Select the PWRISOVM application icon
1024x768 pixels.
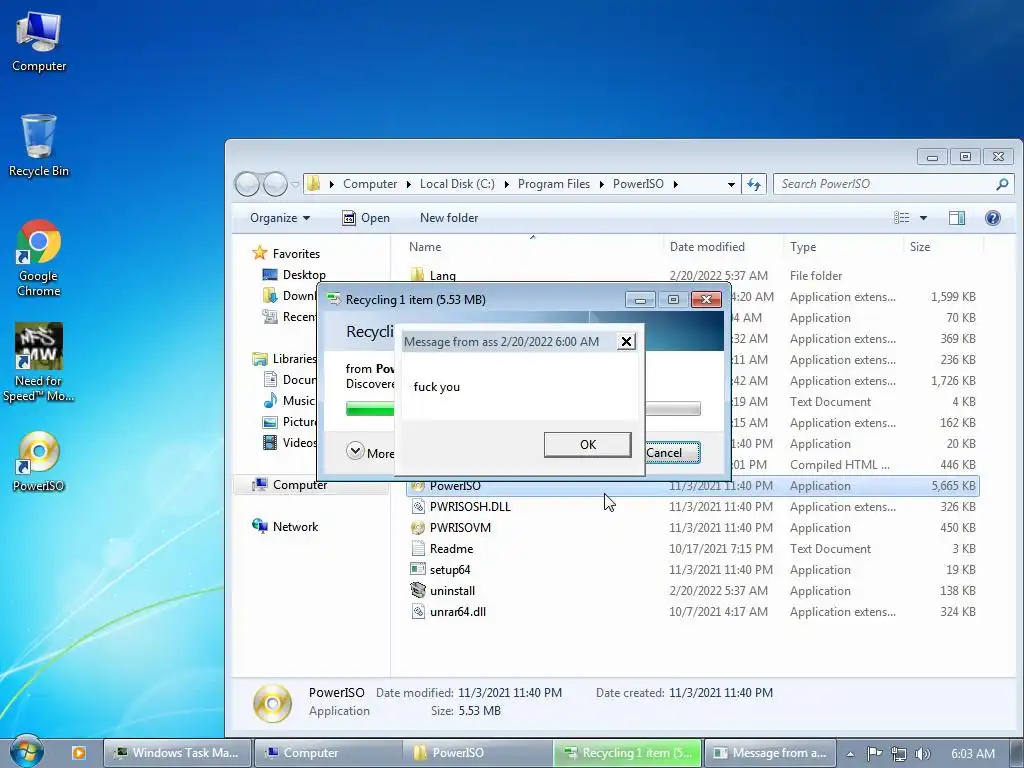[x=418, y=528]
